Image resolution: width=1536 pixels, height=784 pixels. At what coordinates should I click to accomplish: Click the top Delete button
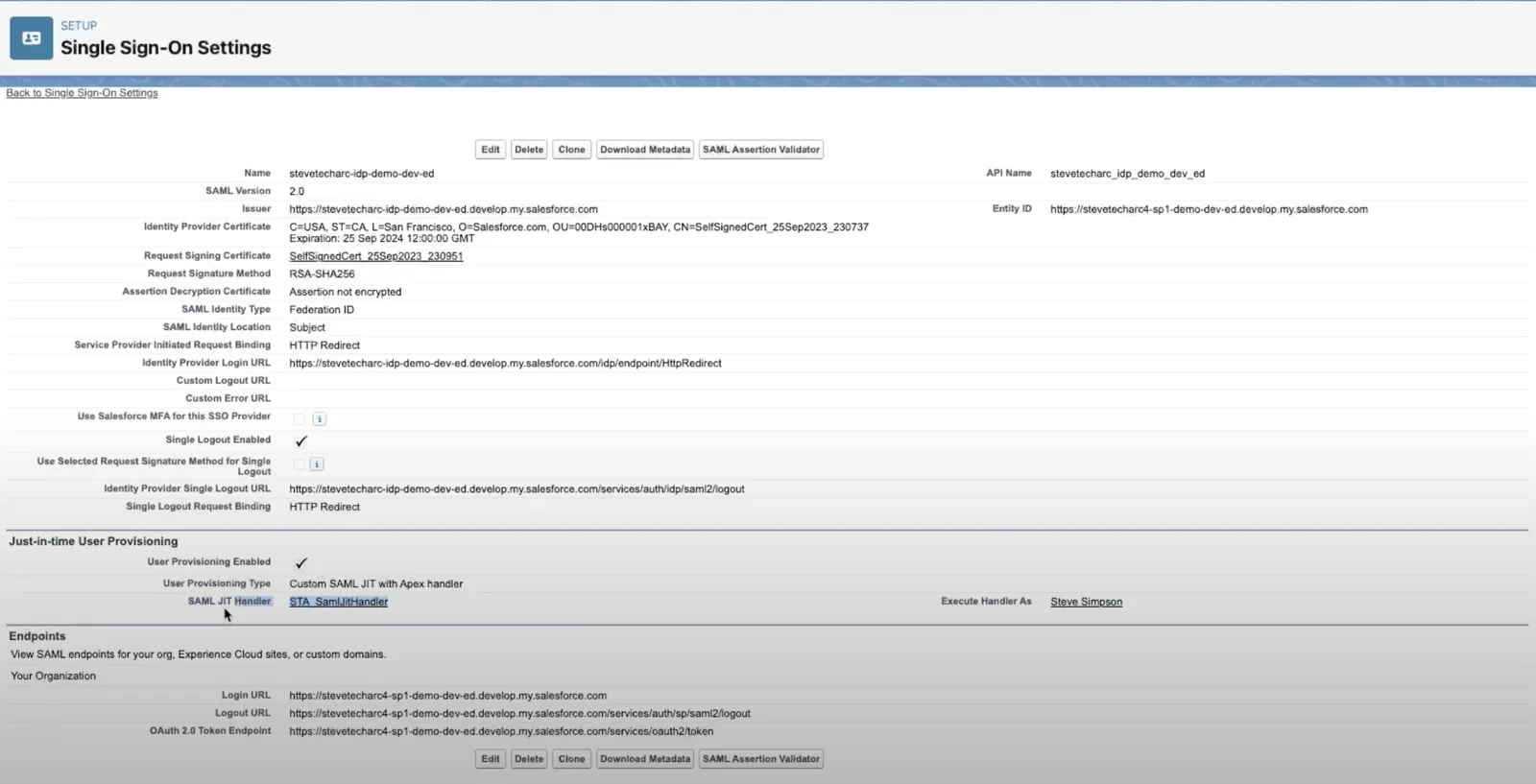click(529, 150)
